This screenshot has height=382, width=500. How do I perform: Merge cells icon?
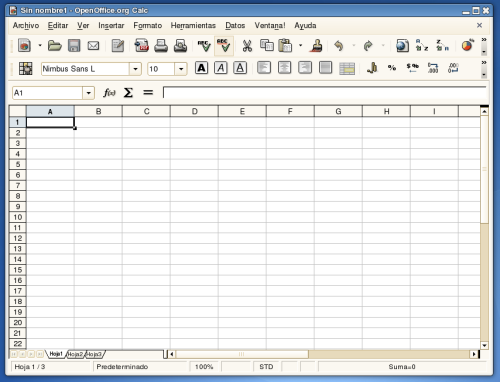click(347, 69)
